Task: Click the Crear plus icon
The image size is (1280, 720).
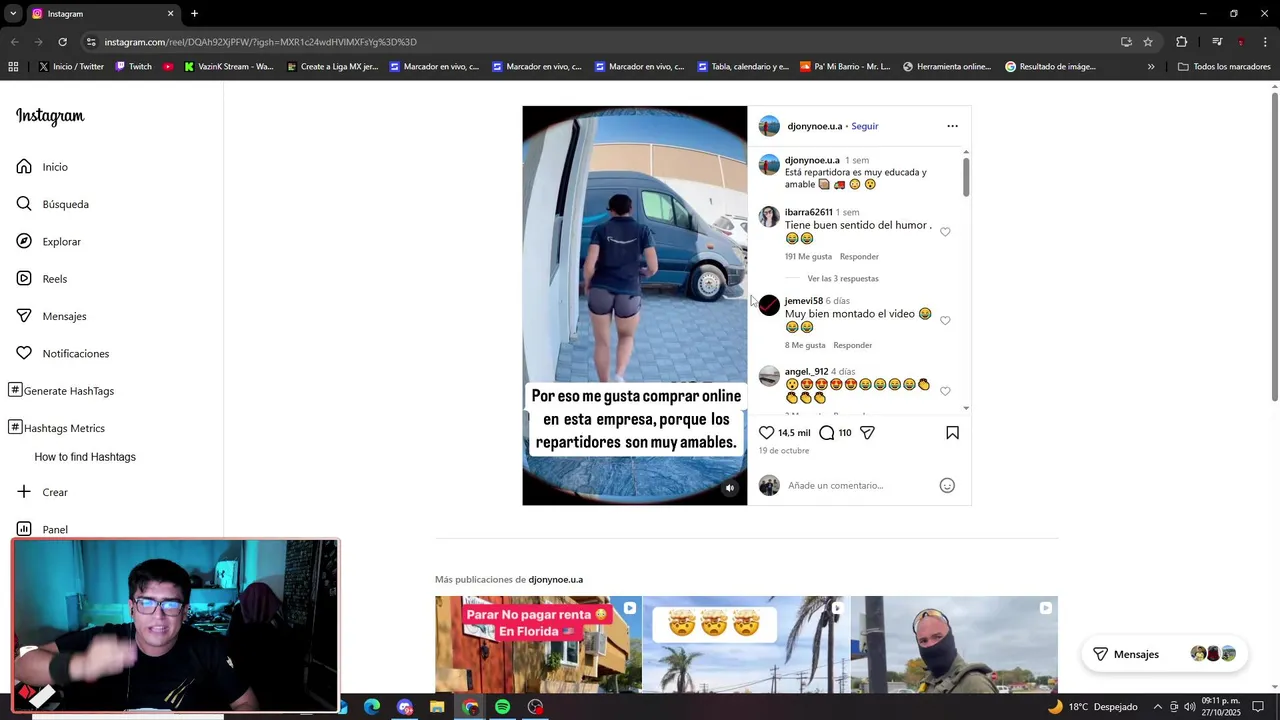Action: [x=24, y=492]
